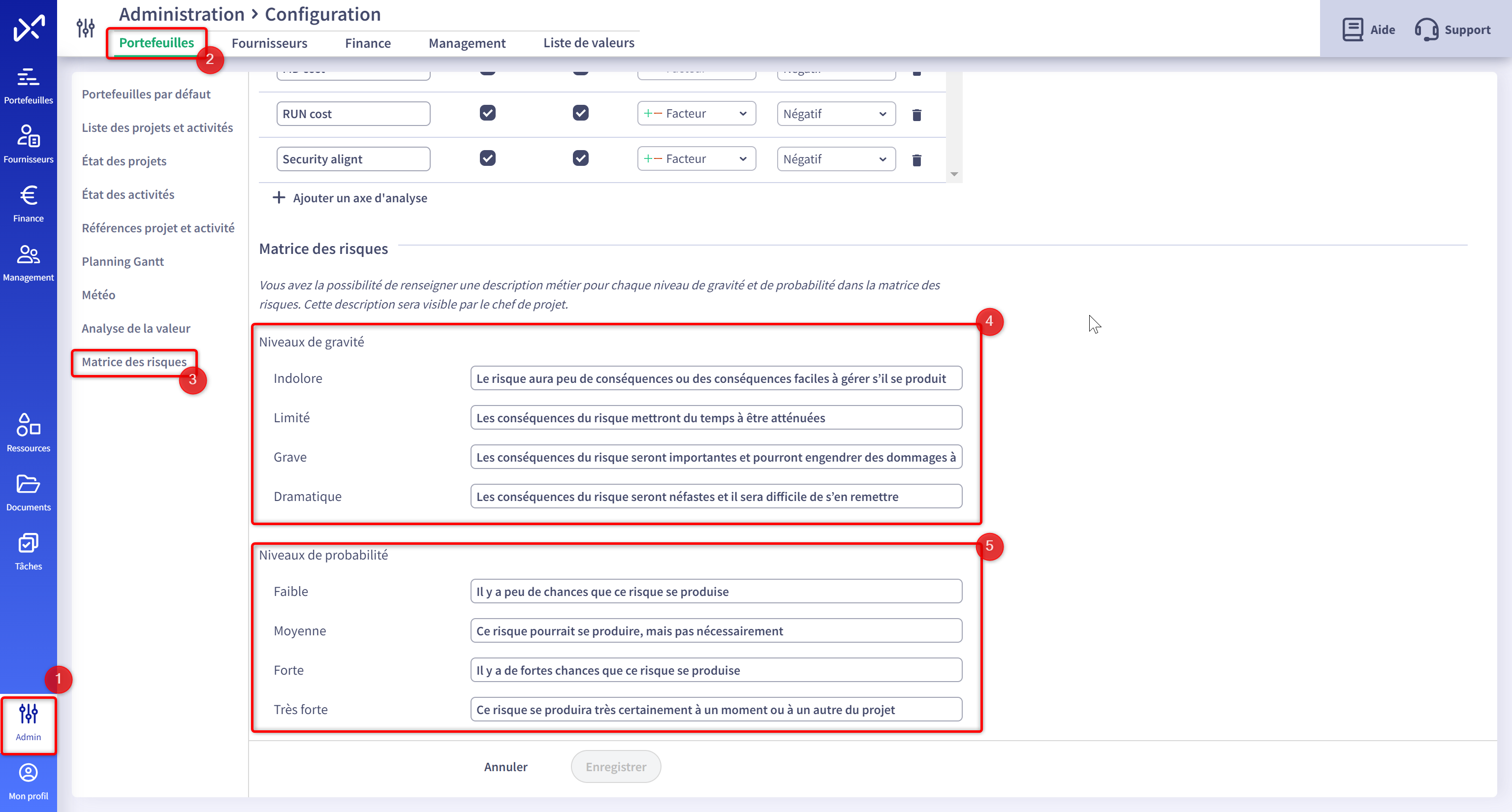Open the Support headset icon
The width and height of the screenshot is (1512, 812).
pos(1426,30)
